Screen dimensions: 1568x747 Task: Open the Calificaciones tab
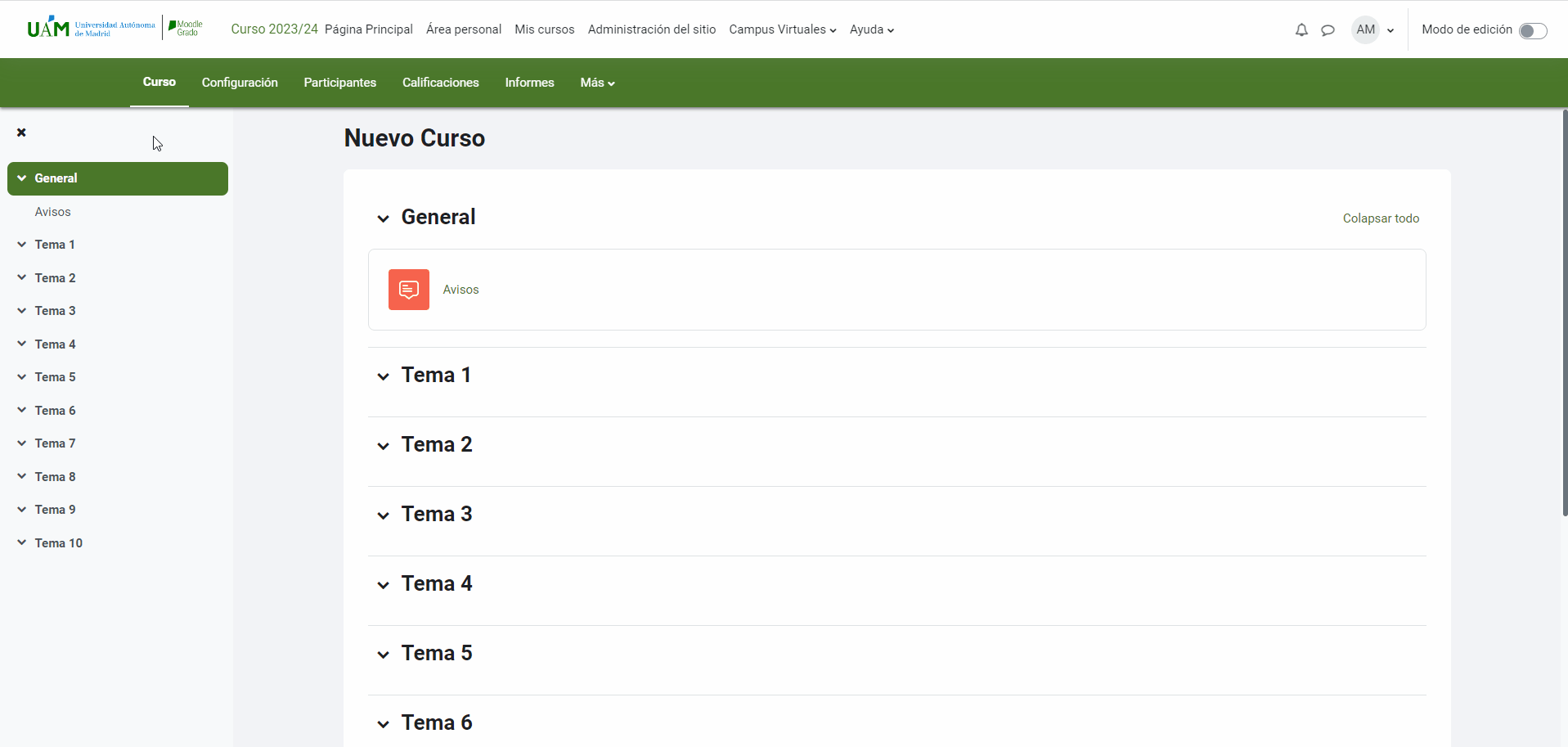pos(440,83)
